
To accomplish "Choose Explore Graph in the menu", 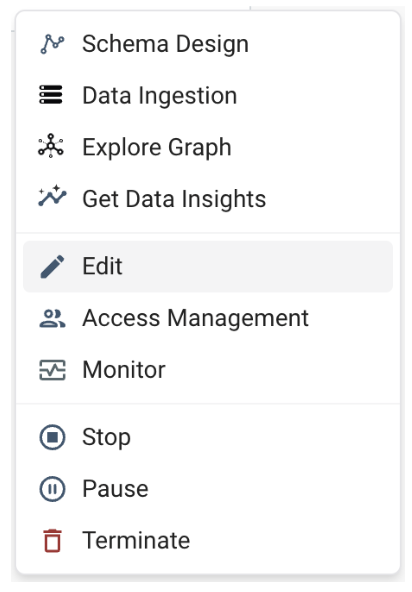I will pyautogui.click(x=208, y=146).
